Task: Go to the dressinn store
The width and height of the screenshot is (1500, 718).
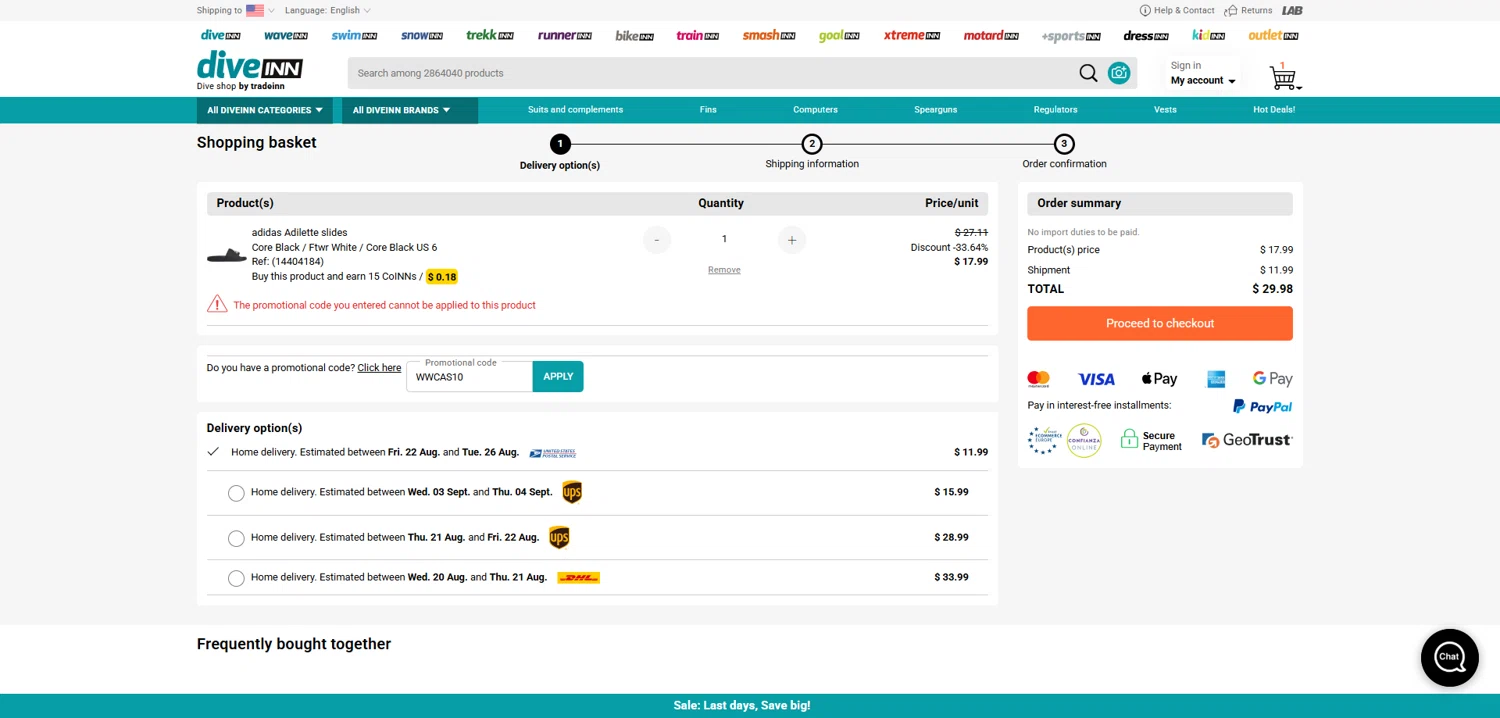Action: point(1145,35)
